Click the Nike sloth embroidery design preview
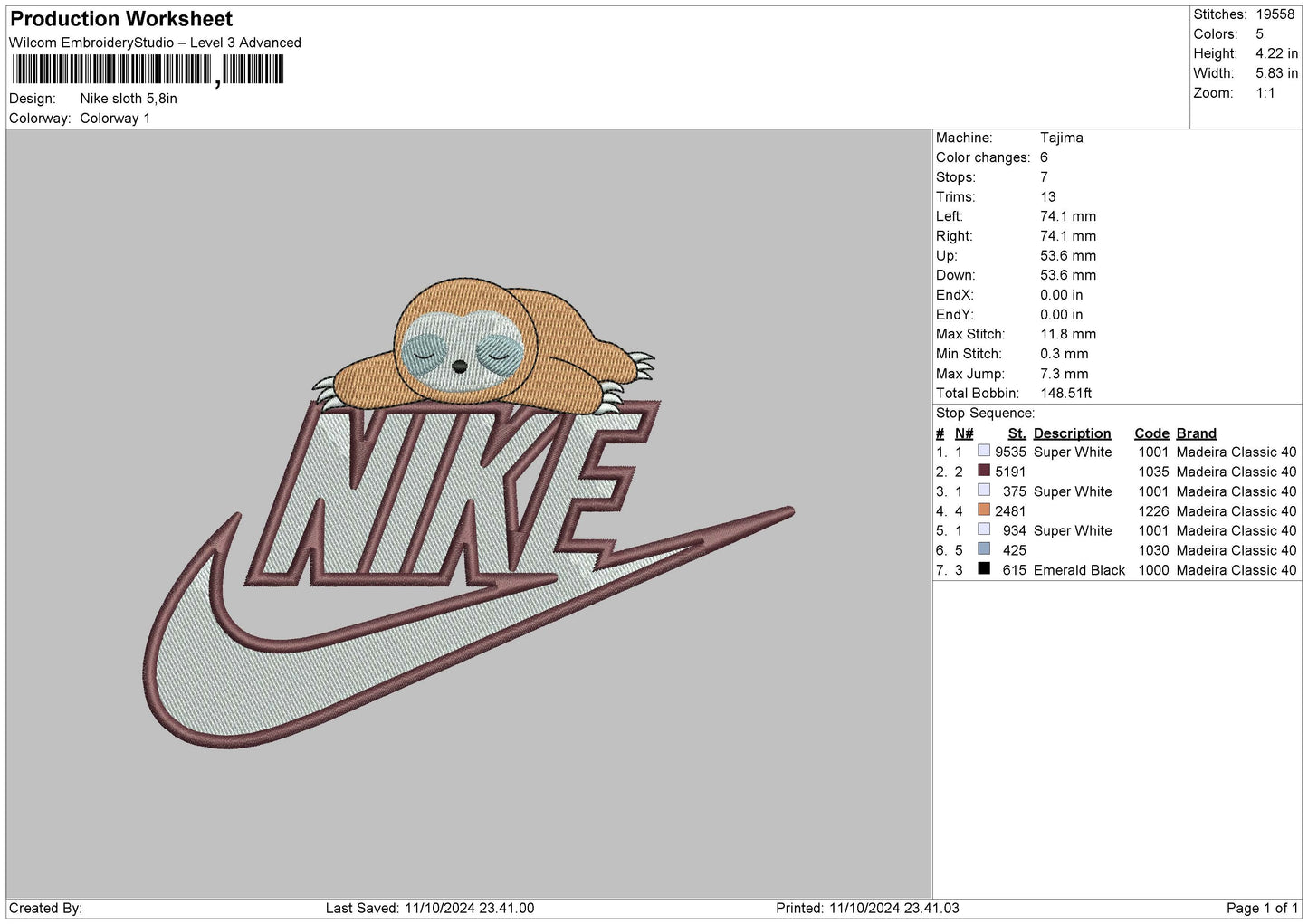The width and height of the screenshot is (1308, 924). click(x=468, y=513)
